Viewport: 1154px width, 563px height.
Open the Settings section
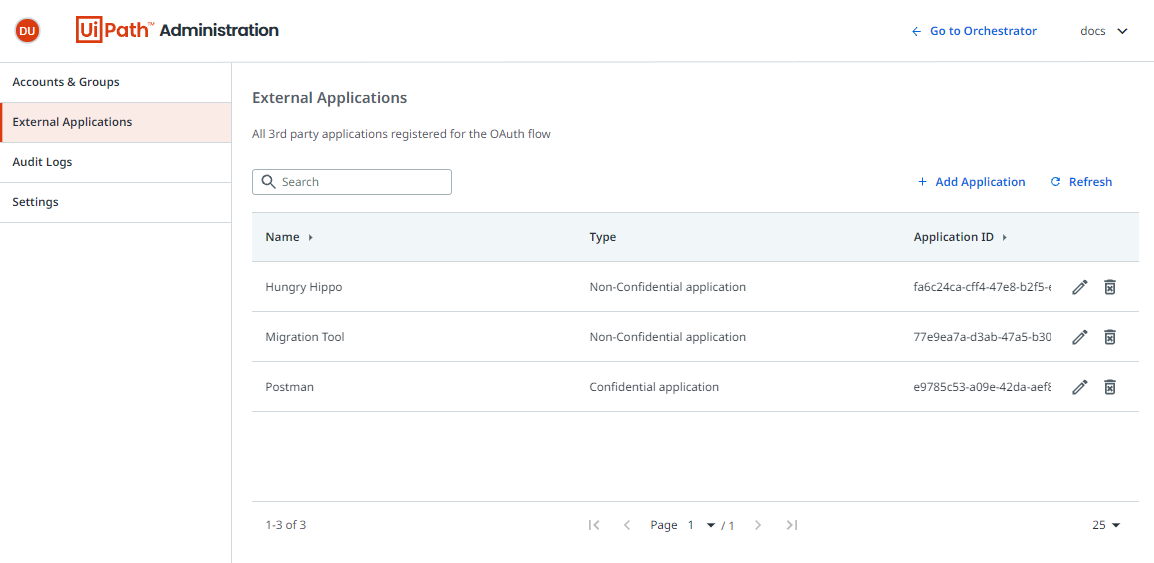(x=116, y=202)
